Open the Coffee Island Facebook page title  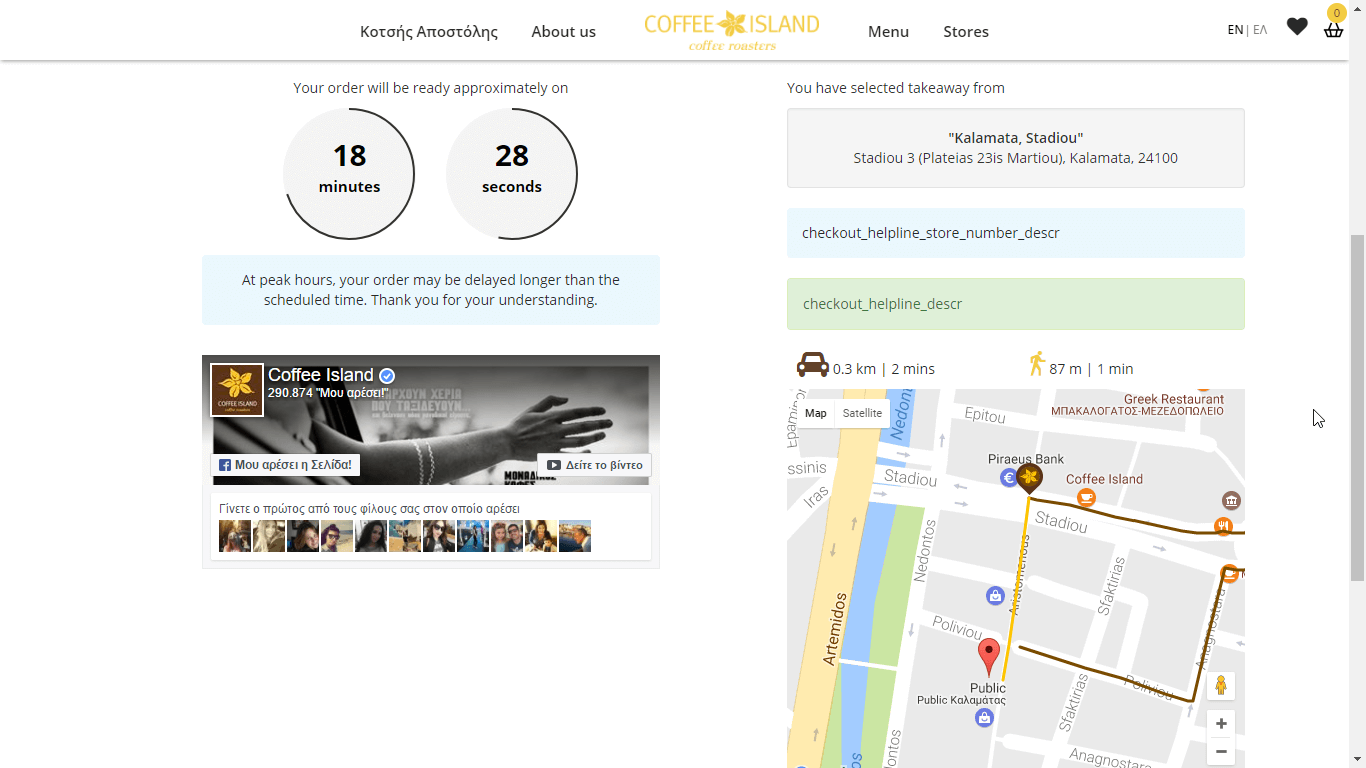[x=321, y=375]
